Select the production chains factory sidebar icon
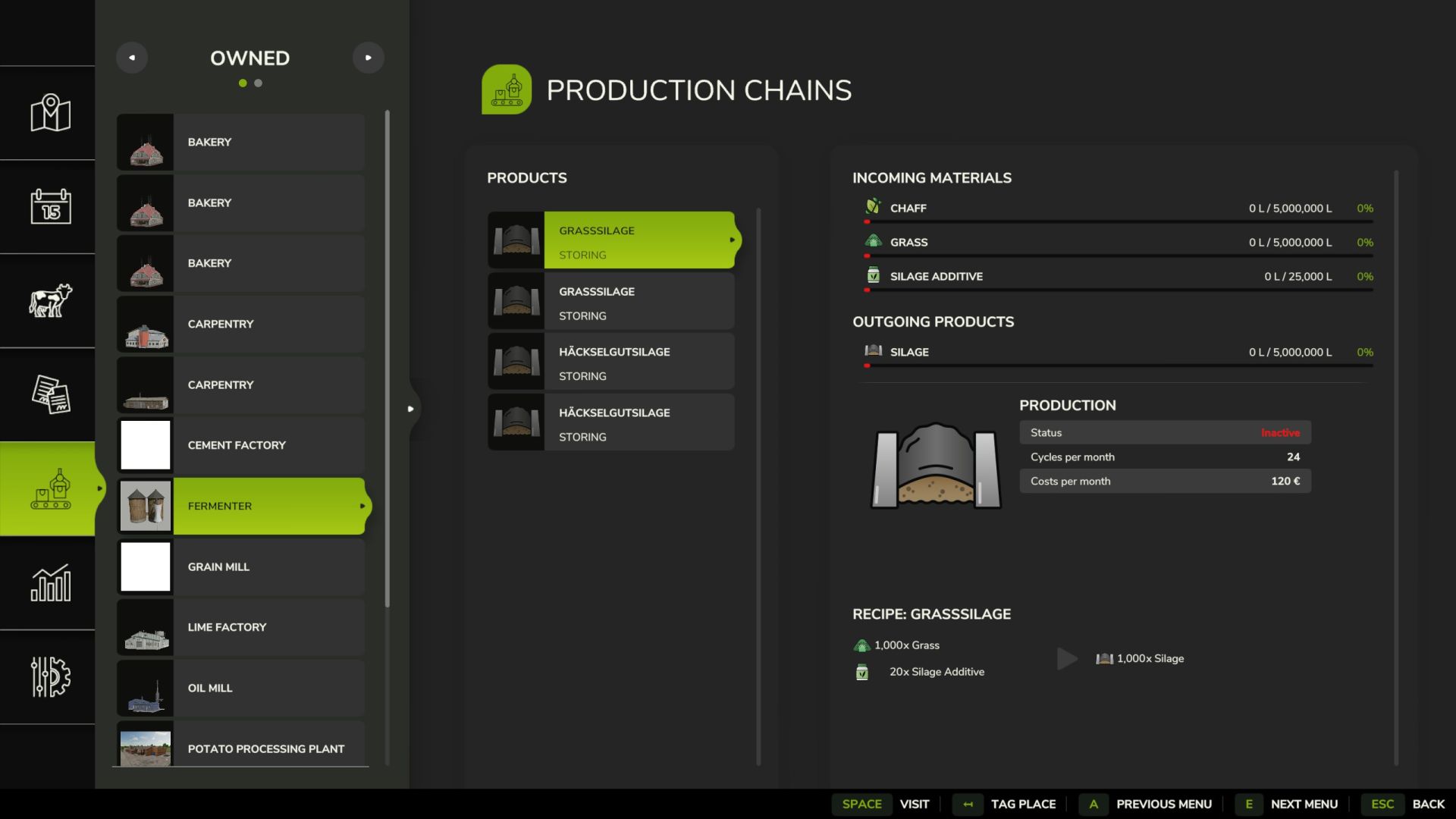The height and width of the screenshot is (819, 1456). click(50, 489)
